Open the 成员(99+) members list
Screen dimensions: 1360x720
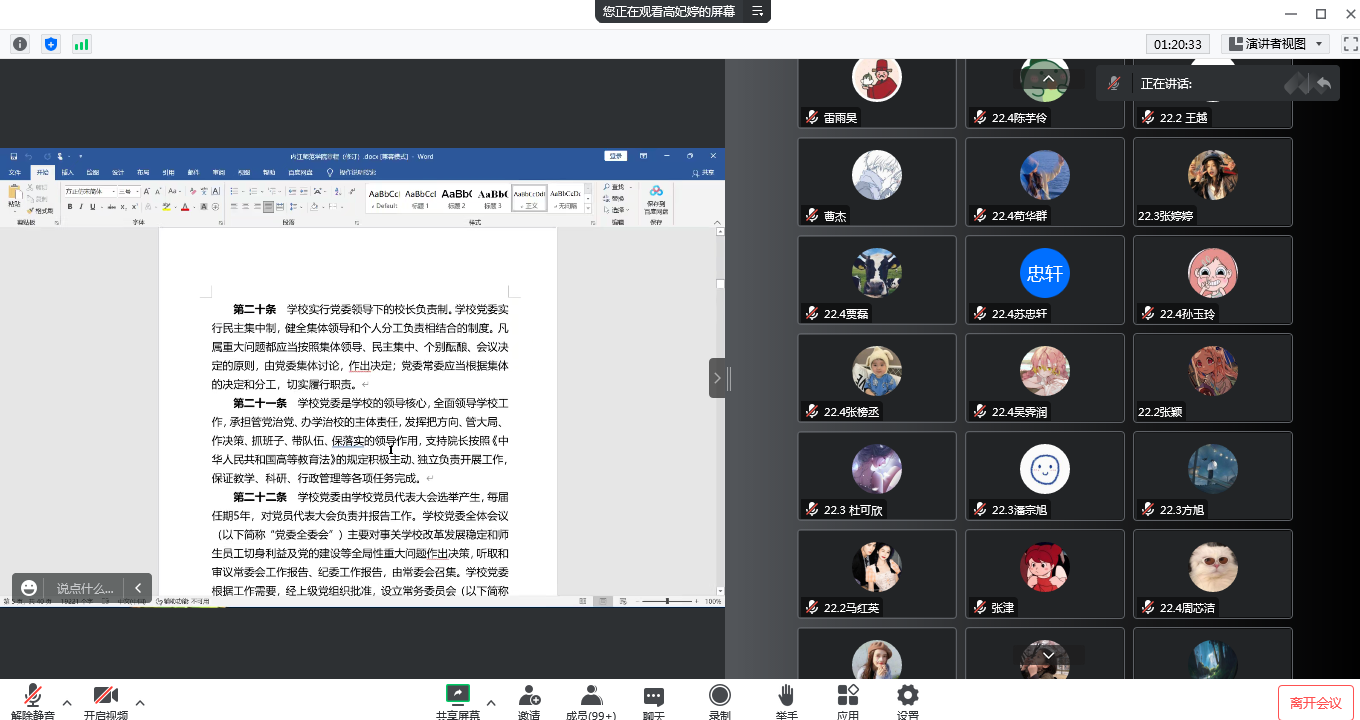coord(591,700)
